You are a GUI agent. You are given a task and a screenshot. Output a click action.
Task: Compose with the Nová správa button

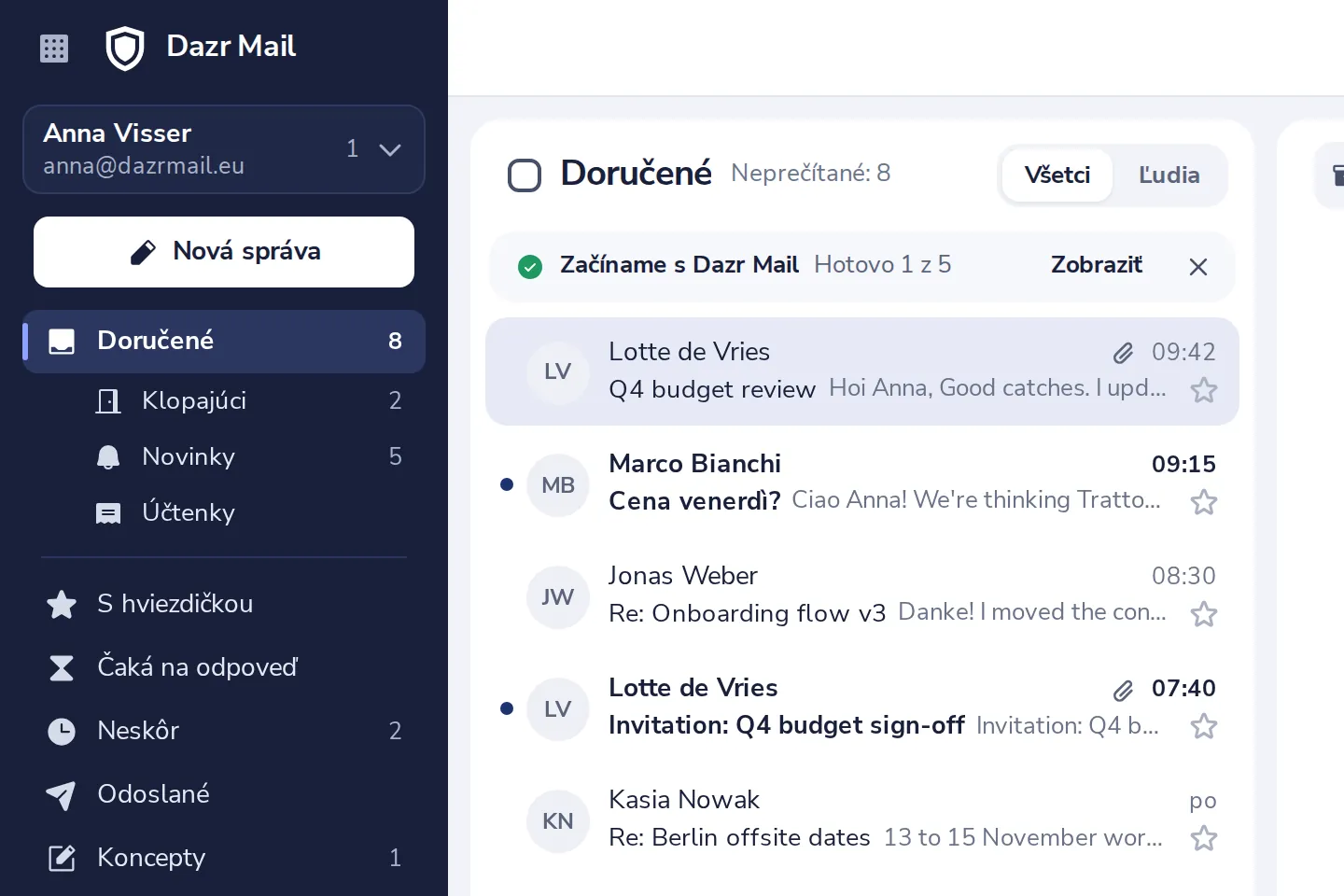(224, 252)
